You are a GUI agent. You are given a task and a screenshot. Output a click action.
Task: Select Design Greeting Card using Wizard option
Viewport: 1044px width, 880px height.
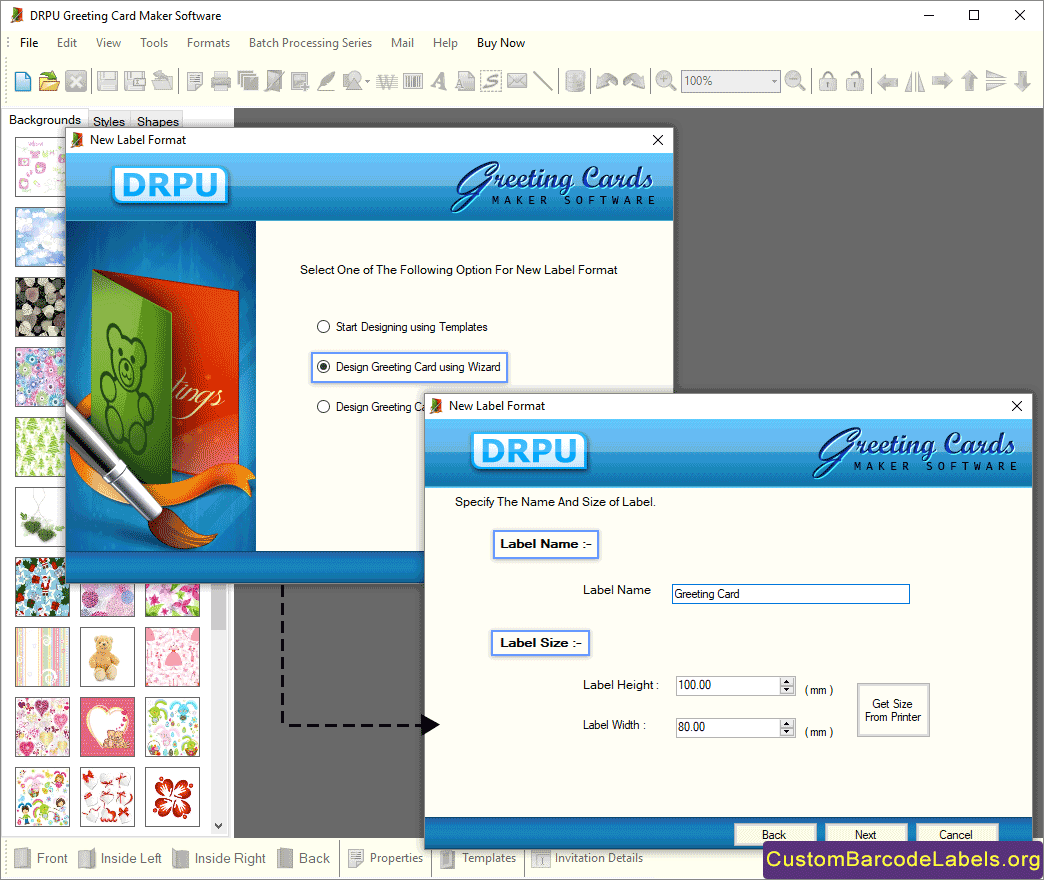tap(409, 367)
